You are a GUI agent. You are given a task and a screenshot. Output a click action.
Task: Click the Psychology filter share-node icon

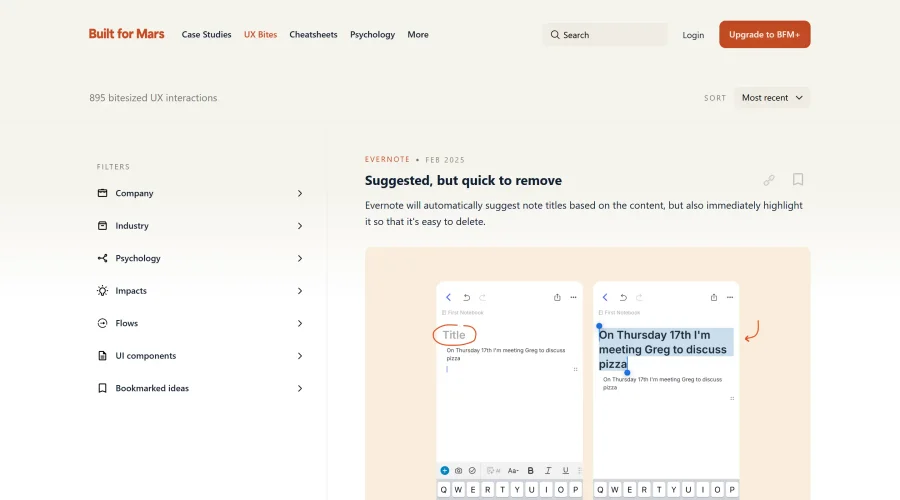102,258
